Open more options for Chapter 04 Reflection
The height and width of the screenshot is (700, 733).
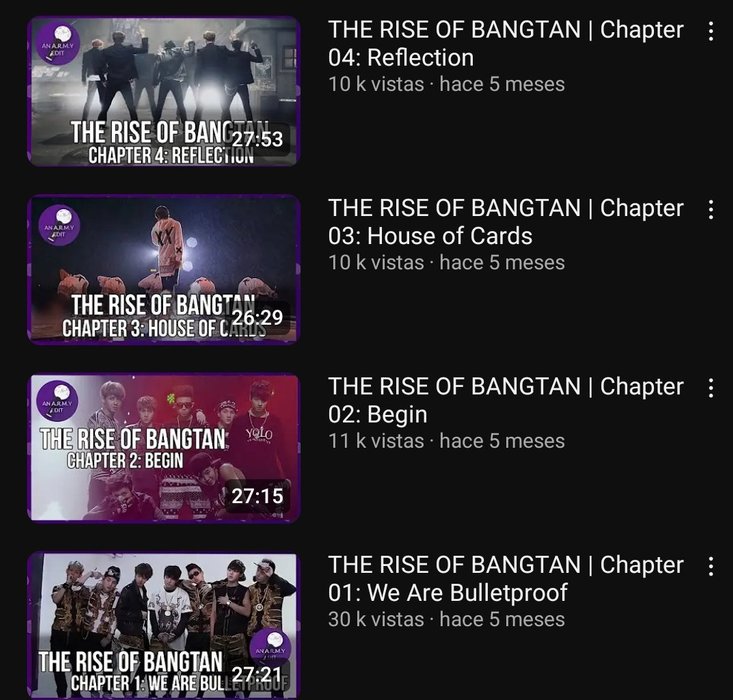coord(711,31)
